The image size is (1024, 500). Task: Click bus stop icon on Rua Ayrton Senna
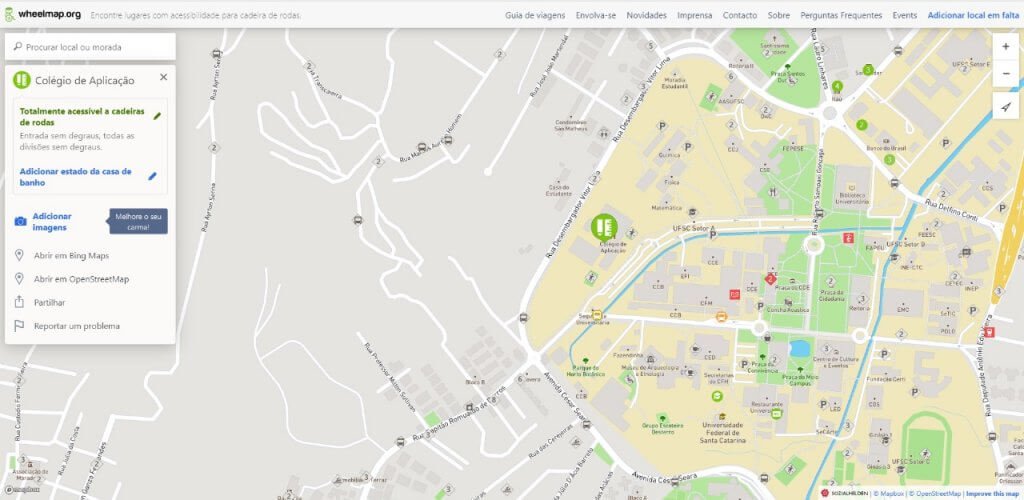tap(217, 54)
